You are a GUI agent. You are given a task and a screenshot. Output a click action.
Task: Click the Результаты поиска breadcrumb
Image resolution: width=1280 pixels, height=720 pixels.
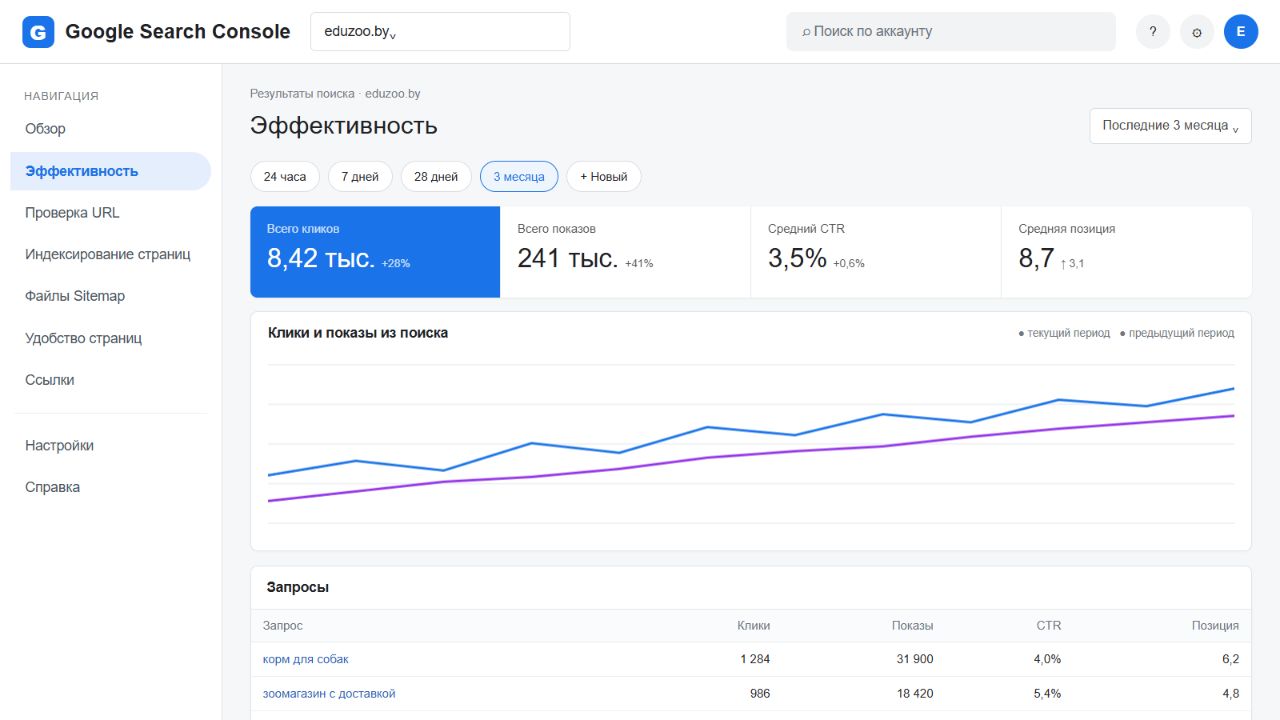tap(302, 94)
